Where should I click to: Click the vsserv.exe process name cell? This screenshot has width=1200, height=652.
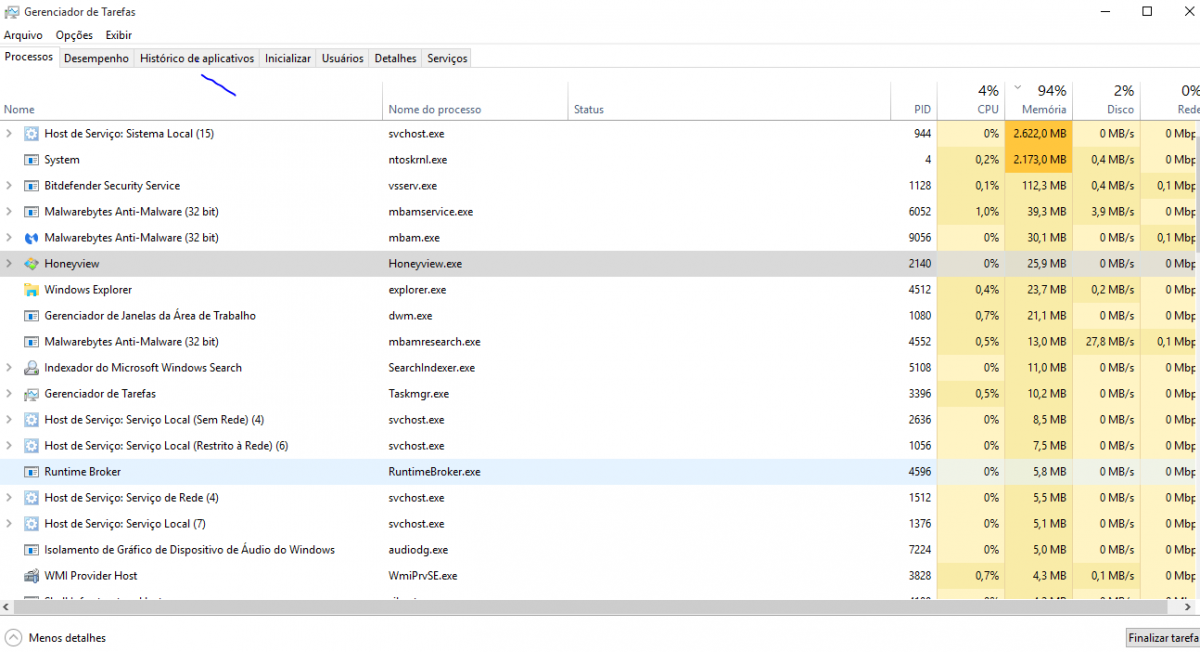coord(413,186)
